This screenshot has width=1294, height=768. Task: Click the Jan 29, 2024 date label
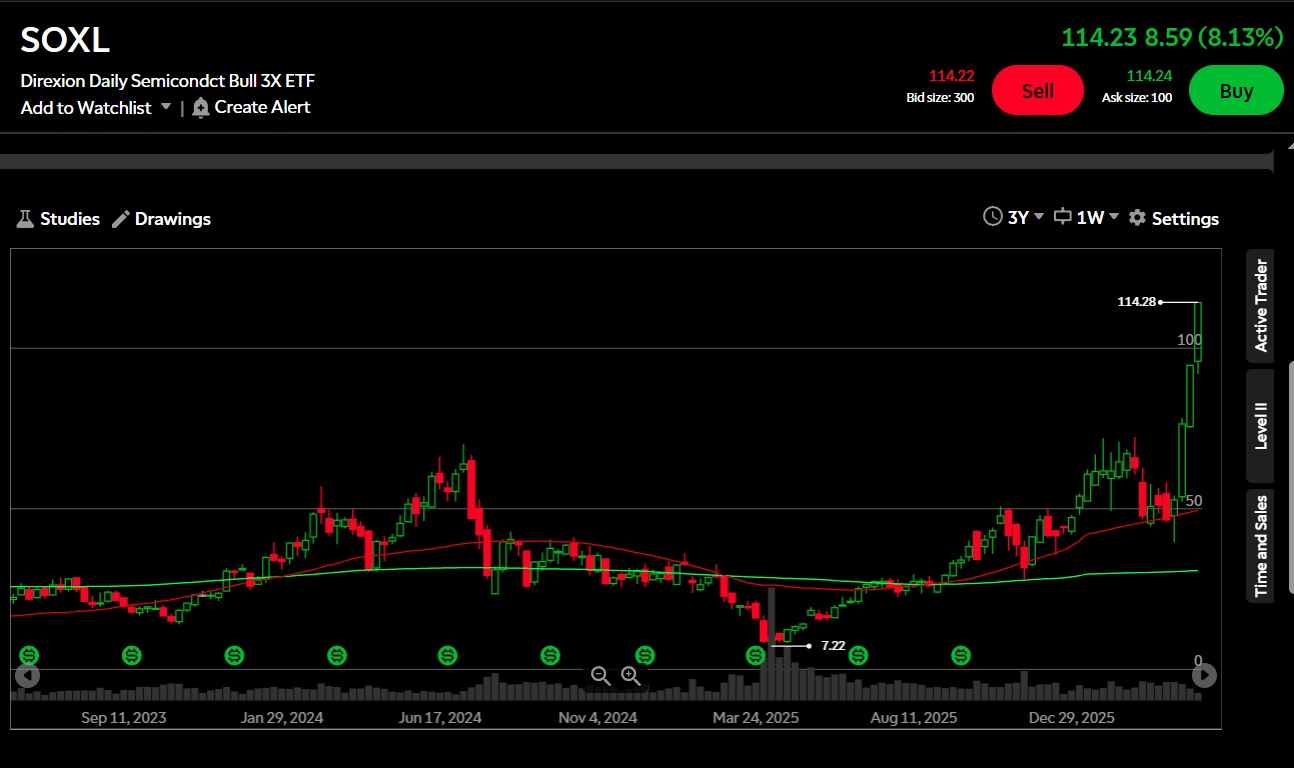coord(282,717)
